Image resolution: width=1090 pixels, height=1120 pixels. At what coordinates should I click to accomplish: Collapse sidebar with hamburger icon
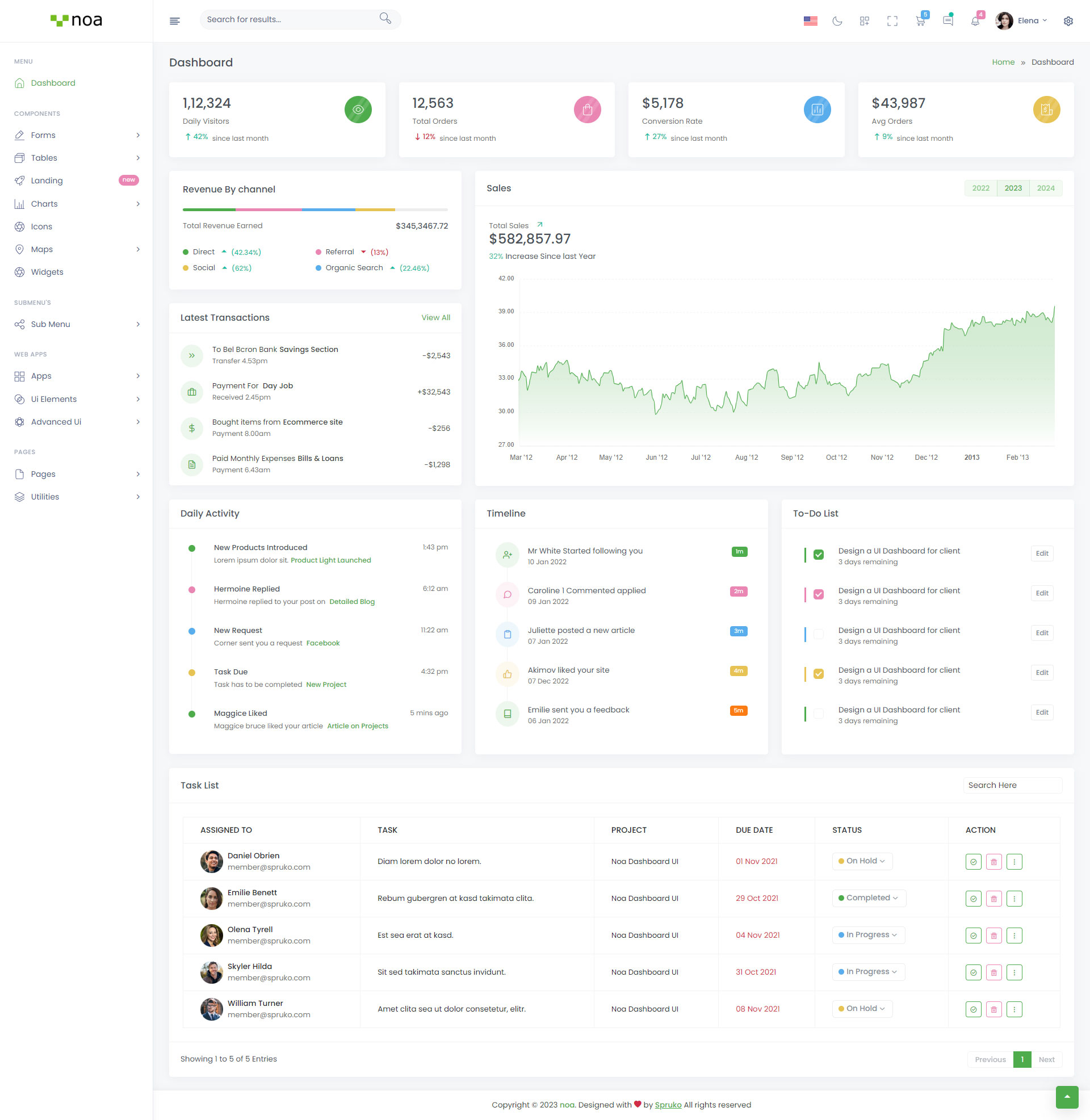pos(175,21)
